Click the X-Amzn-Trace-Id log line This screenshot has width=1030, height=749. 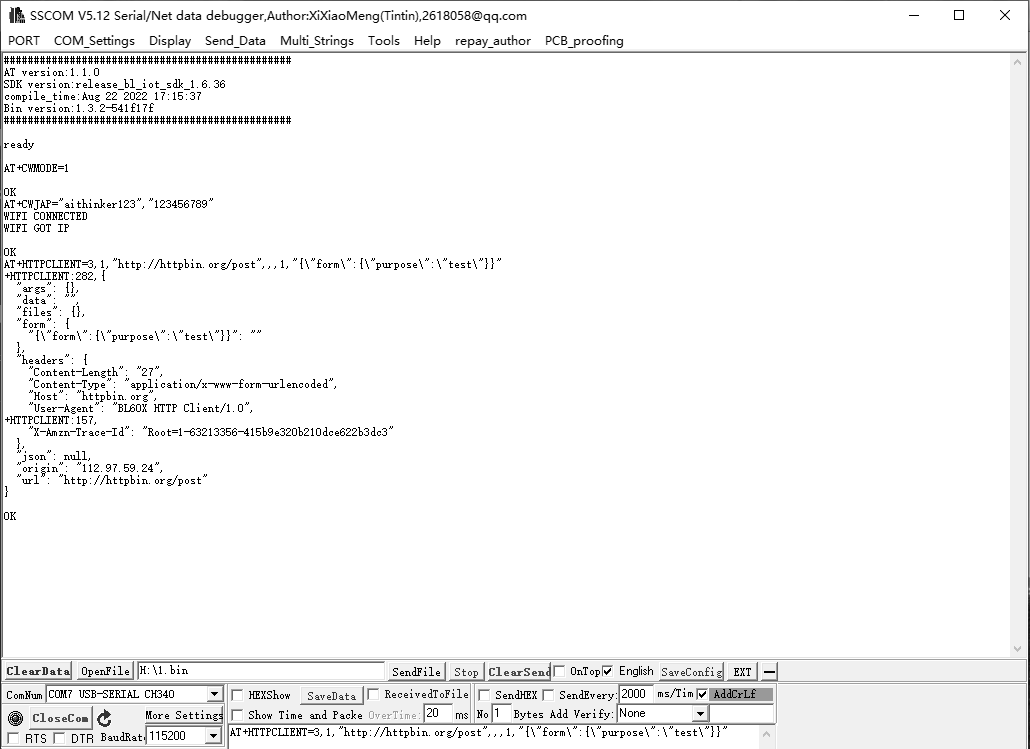click(x=211, y=432)
